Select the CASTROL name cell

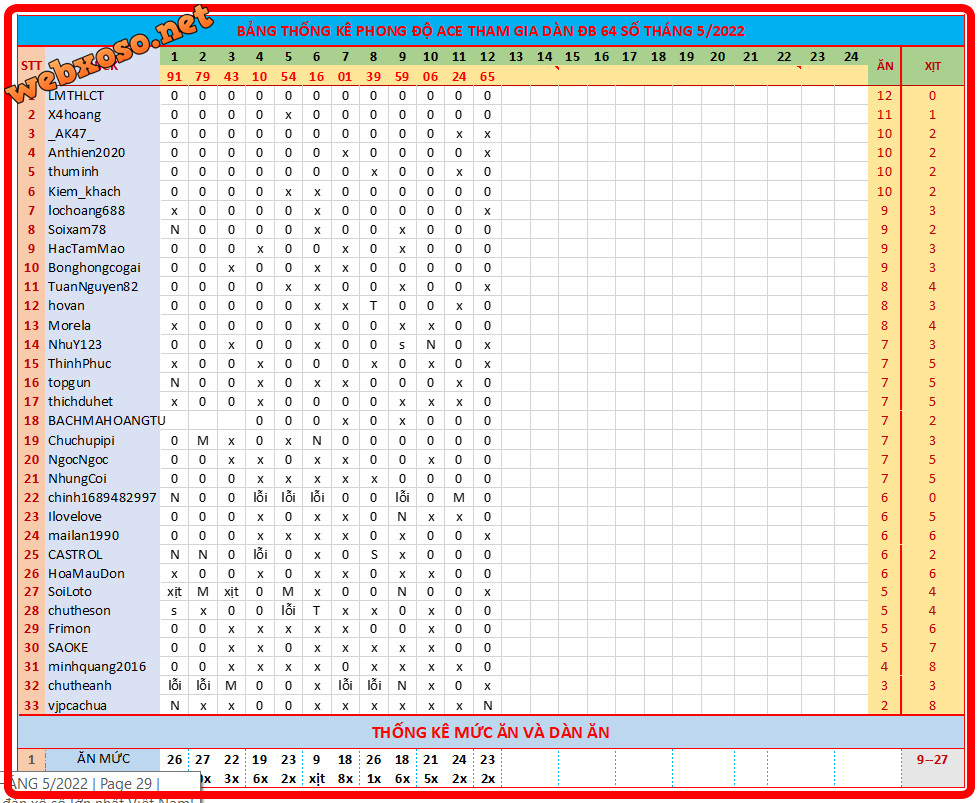pos(75,555)
